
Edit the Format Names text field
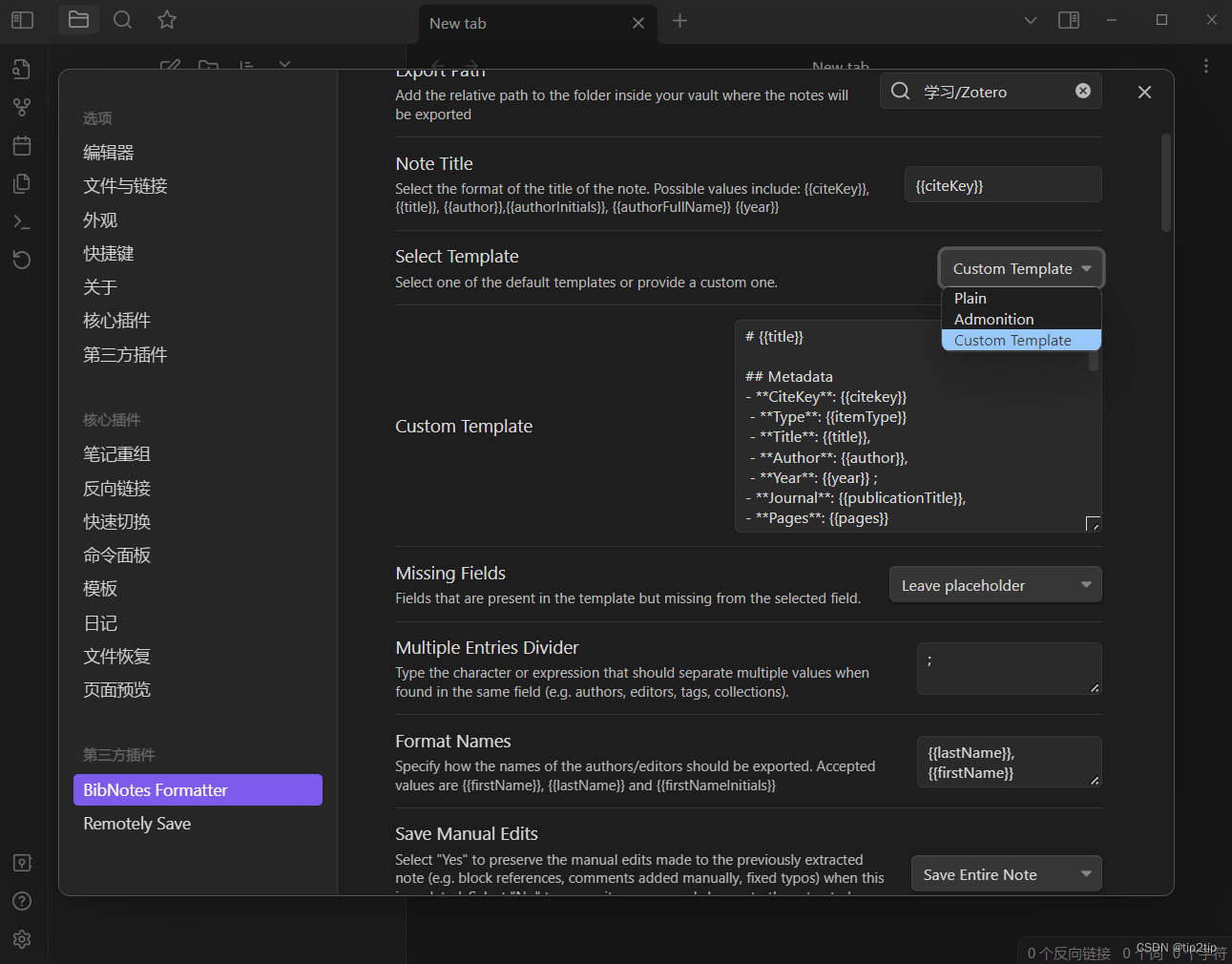1010,762
